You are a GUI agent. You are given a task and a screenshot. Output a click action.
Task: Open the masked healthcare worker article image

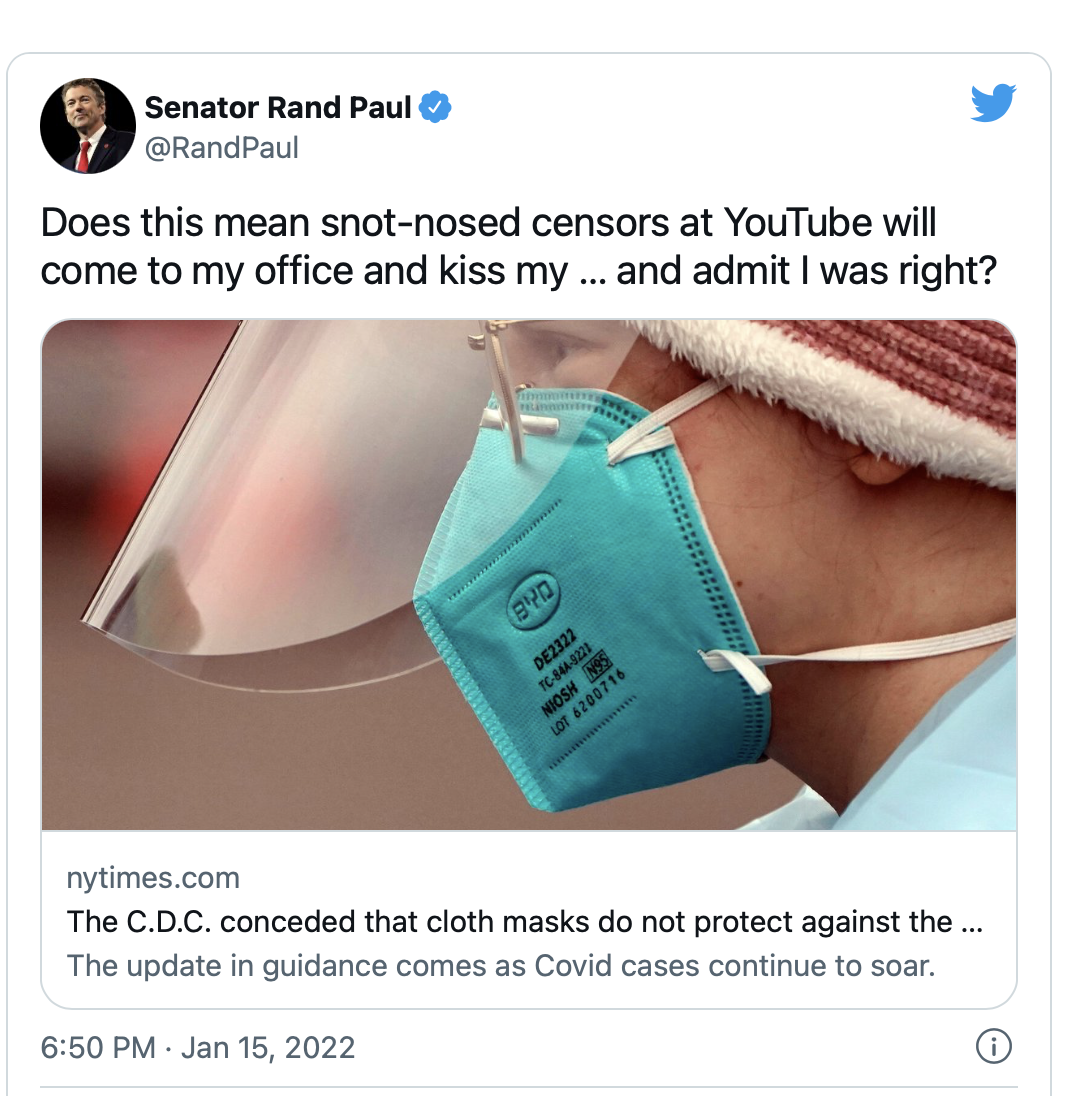529,575
